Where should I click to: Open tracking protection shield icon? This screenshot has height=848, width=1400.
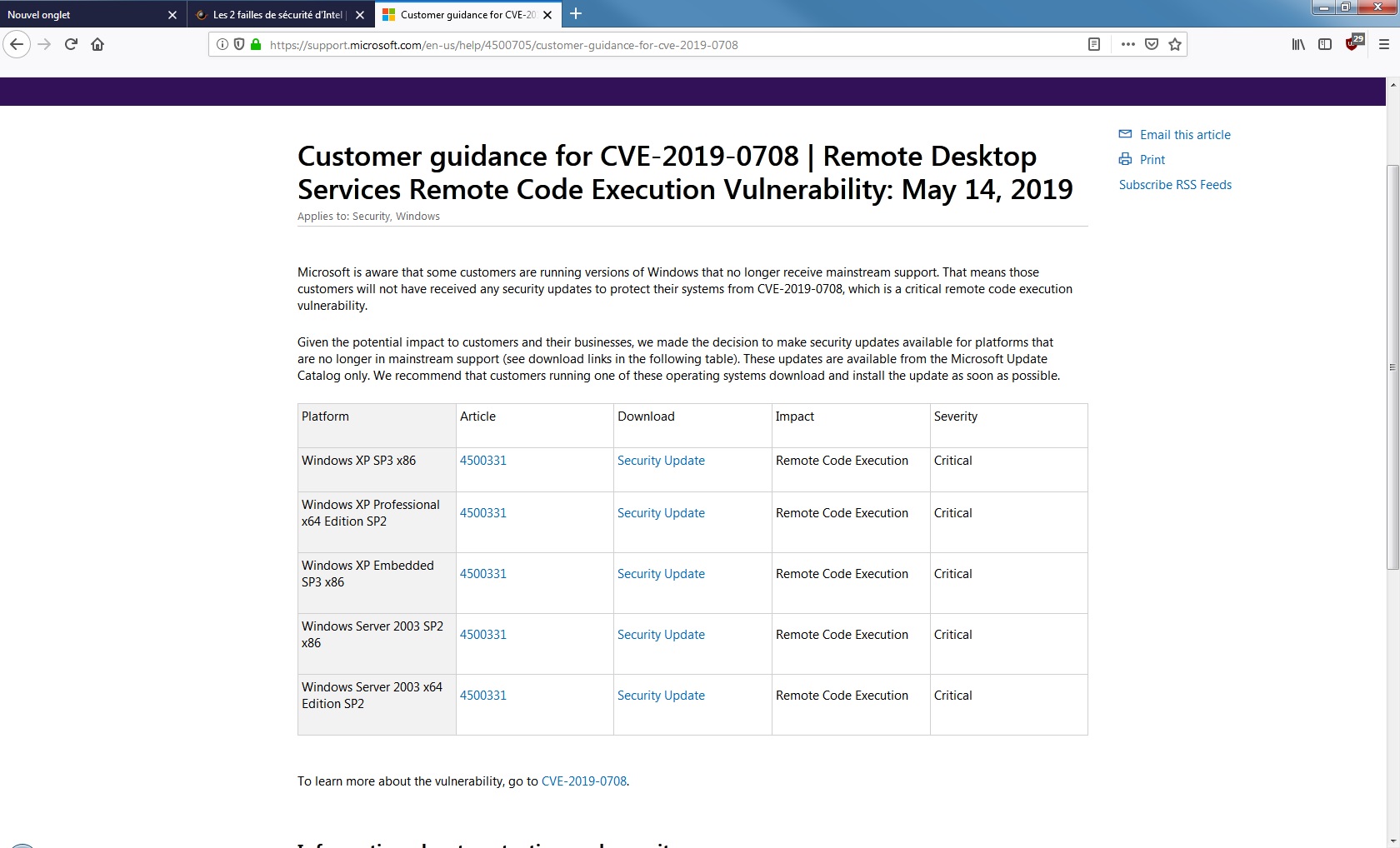point(239,45)
